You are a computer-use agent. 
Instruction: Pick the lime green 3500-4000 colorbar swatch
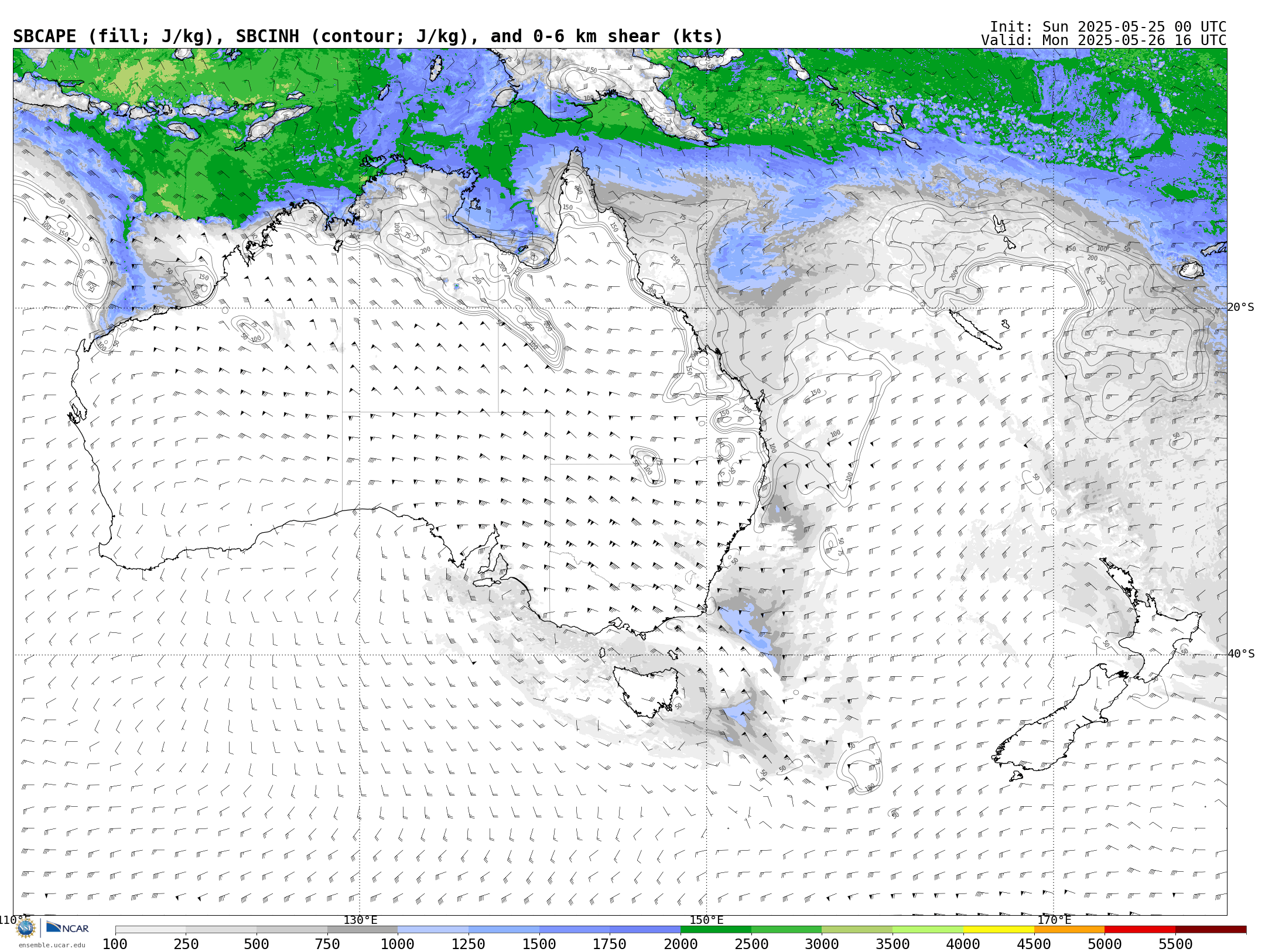coord(928,930)
